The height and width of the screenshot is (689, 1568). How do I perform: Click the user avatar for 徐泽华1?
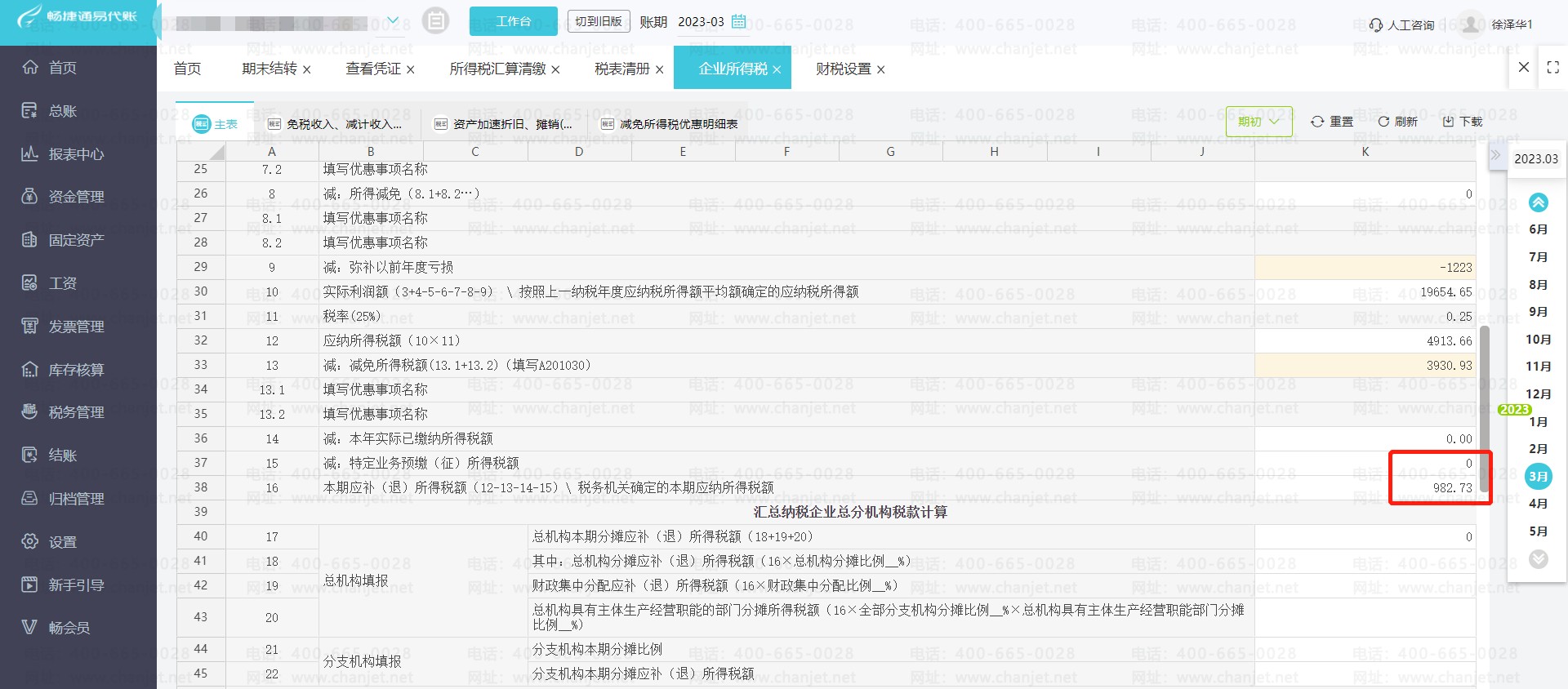[x=1471, y=24]
